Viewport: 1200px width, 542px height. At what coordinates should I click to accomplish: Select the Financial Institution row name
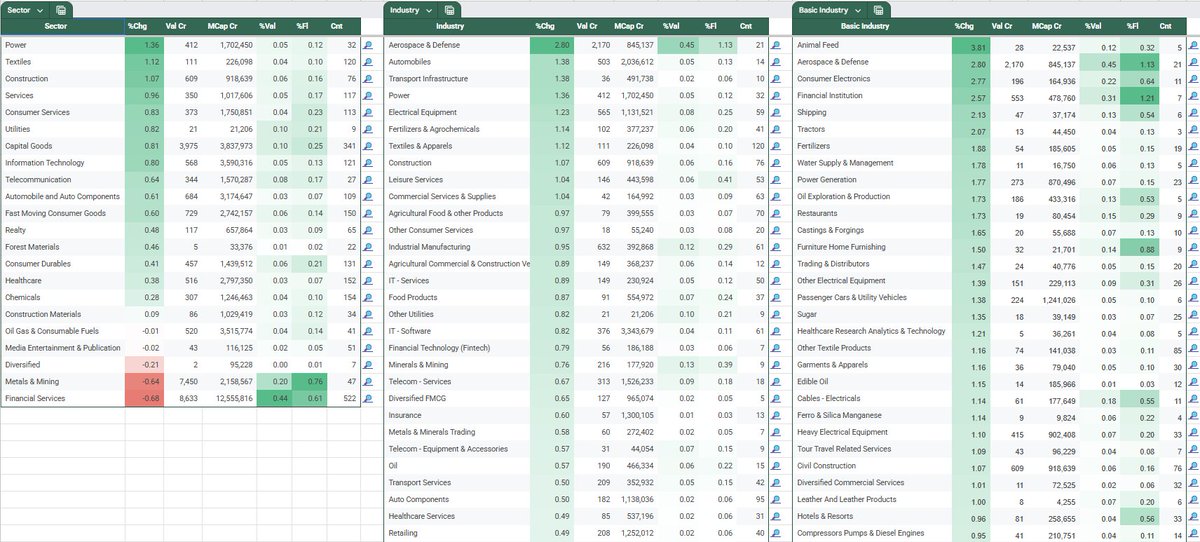pyautogui.click(x=832, y=96)
